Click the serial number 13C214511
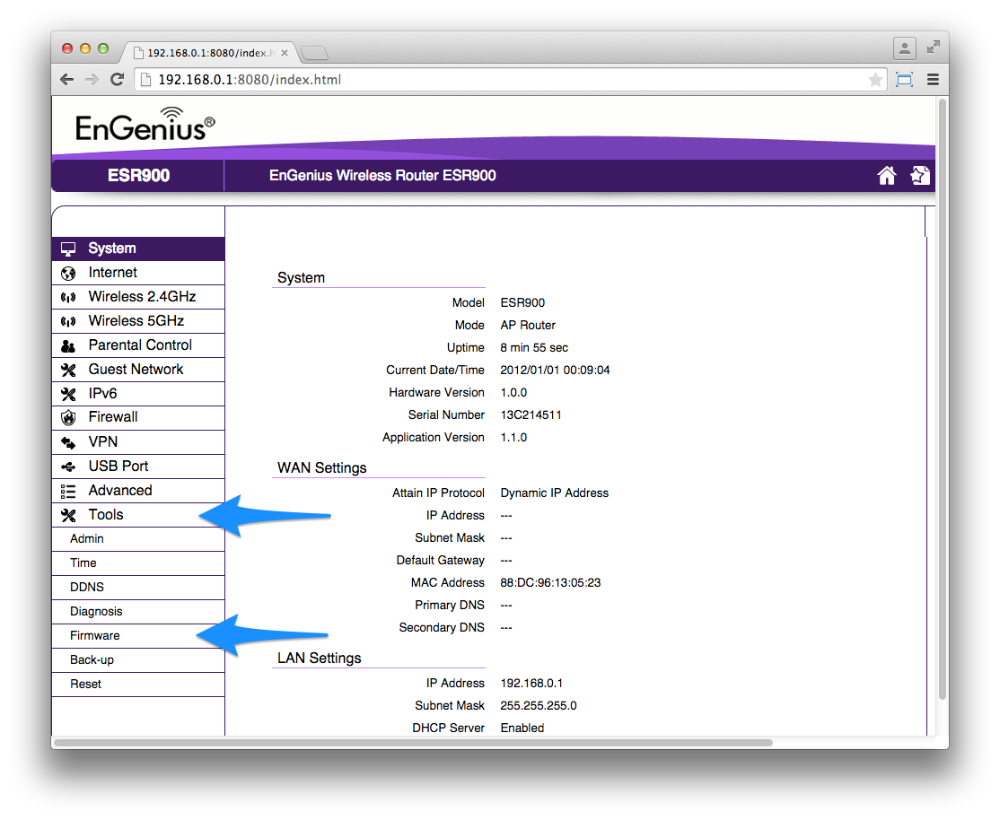Image resolution: width=1000 pixels, height=820 pixels. [531, 415]
